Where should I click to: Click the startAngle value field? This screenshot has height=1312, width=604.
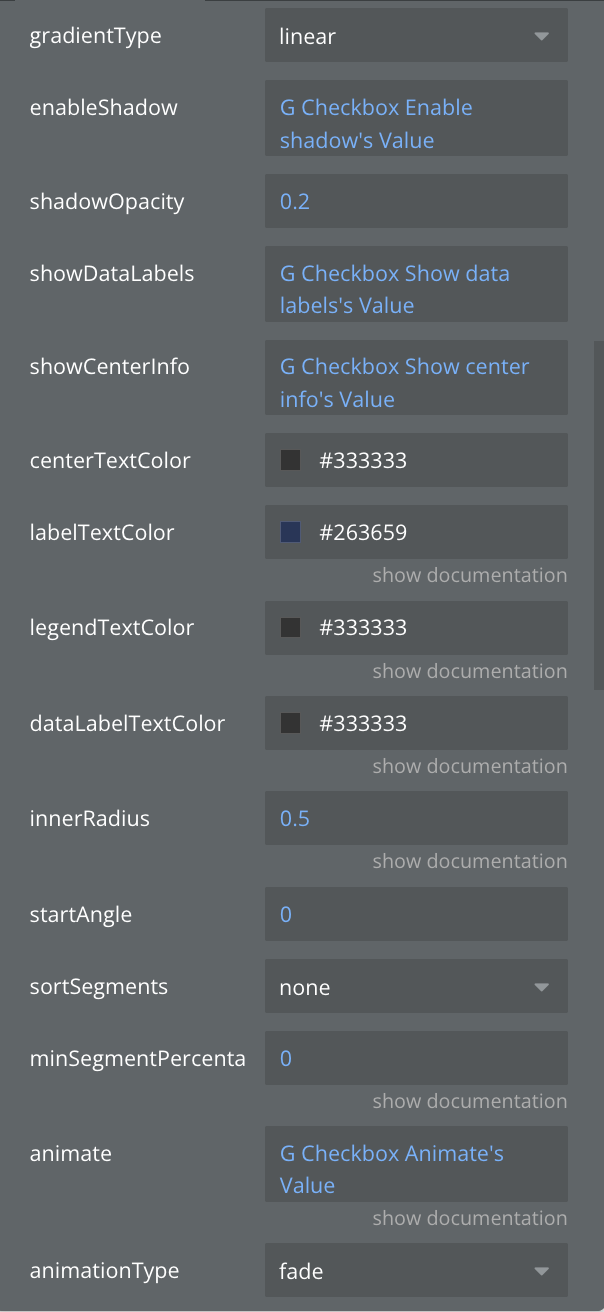pyautogui.click(x=416, y=915)
